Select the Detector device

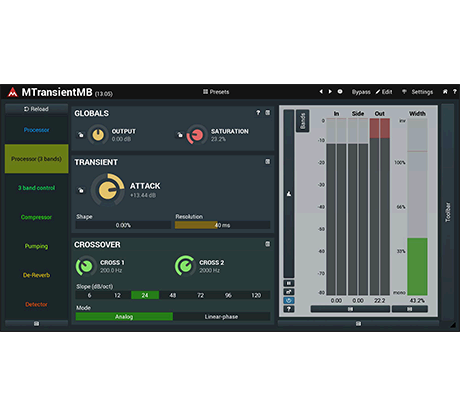tap(36, 304)
